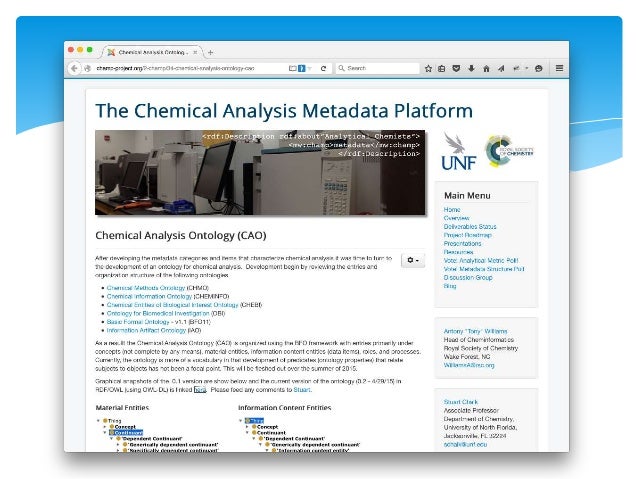
Task: Open Home in Main Menu
Action: tap(452, 210)
